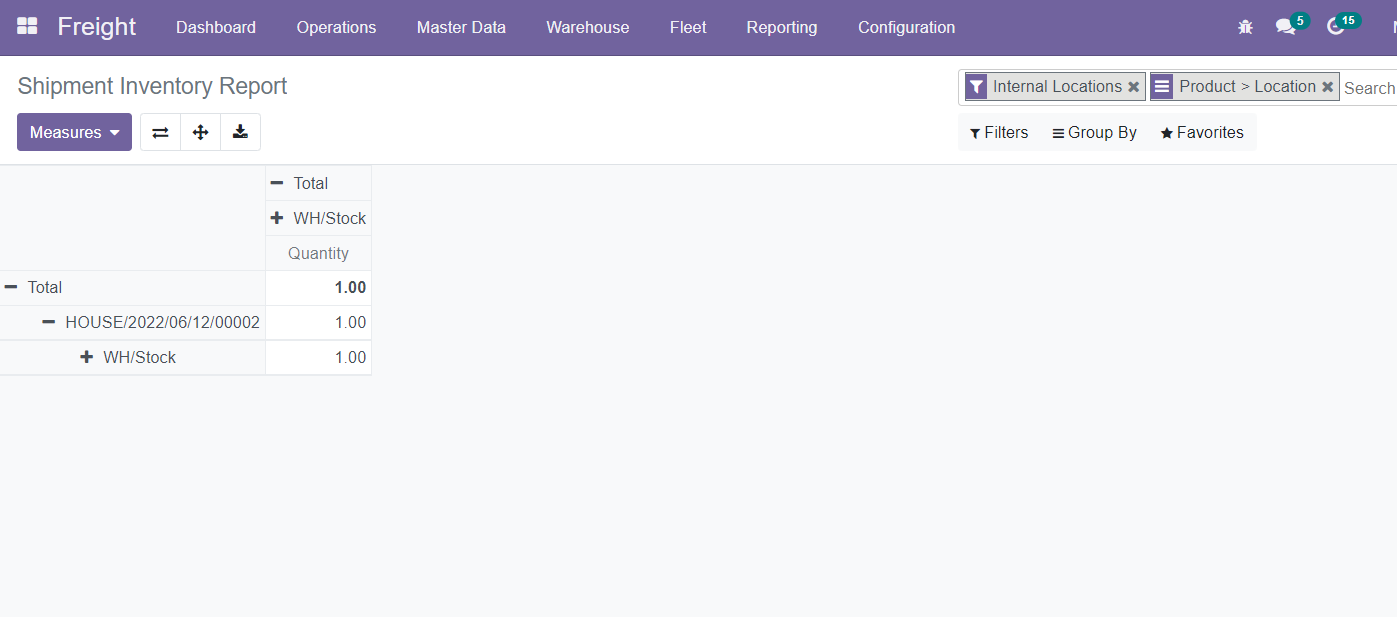Open the Measures dropdown
Viewport: 1397px width, 618px height.
pyautogui.click(x=74, y=132)
